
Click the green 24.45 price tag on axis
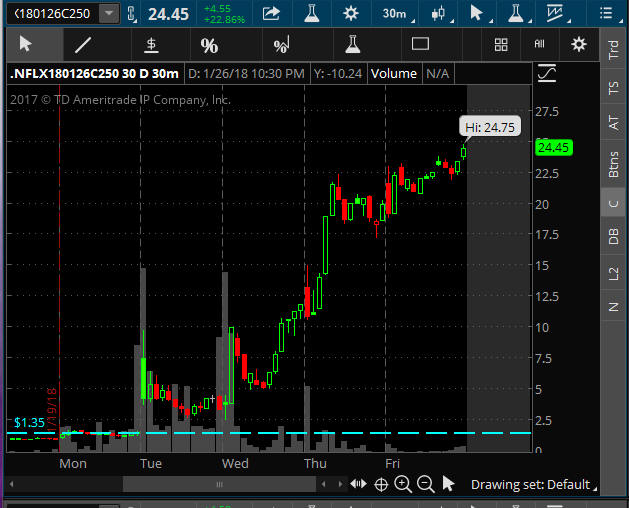tap(554, 147)
